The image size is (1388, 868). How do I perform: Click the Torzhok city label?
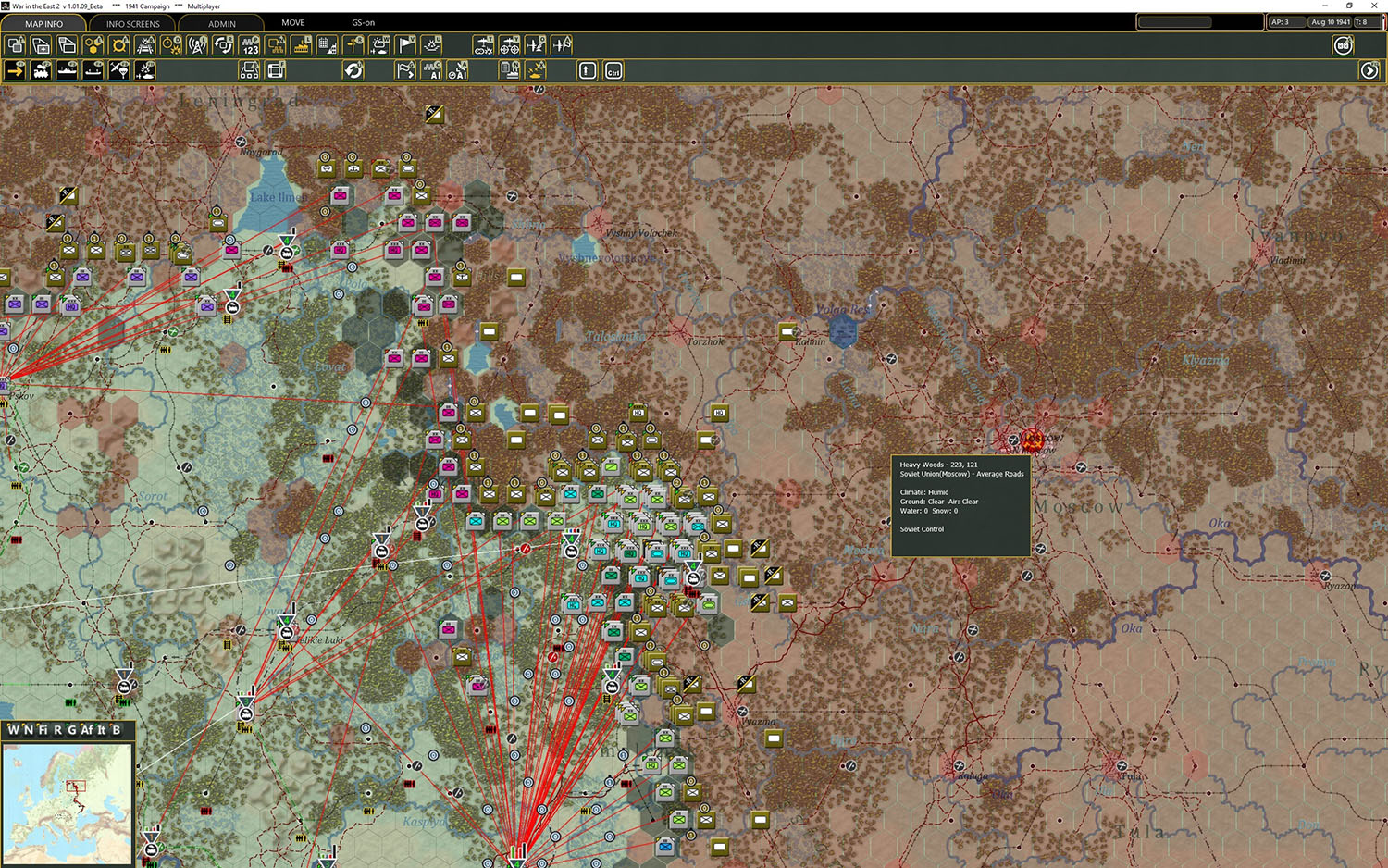pyautogui.click(x=706, y=341)
